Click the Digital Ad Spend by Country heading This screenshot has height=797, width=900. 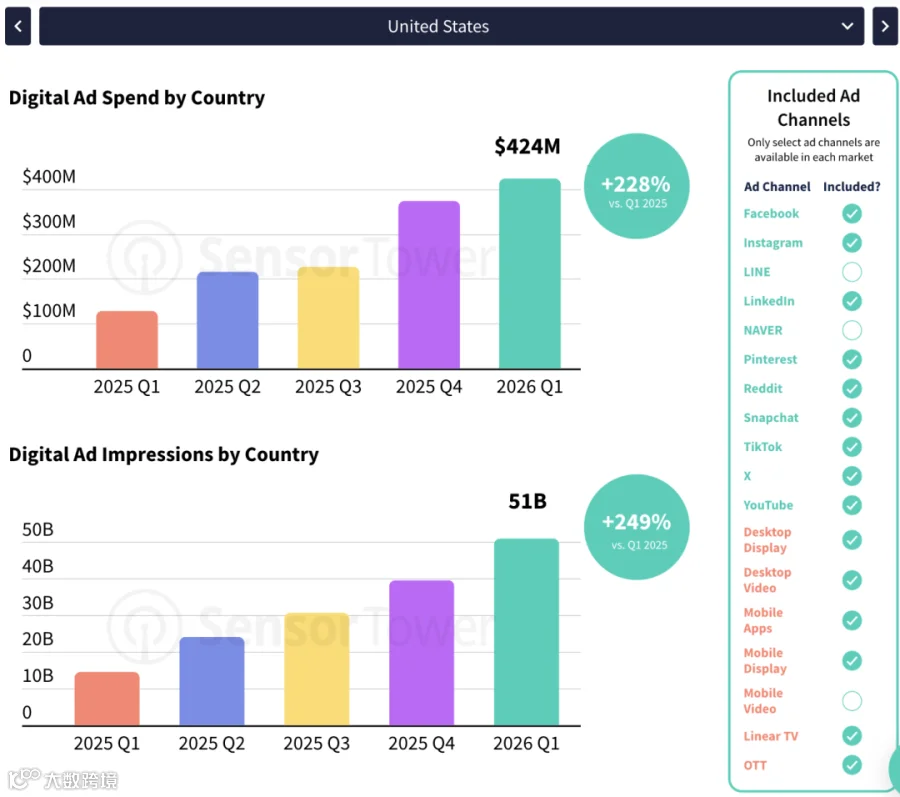137,98
